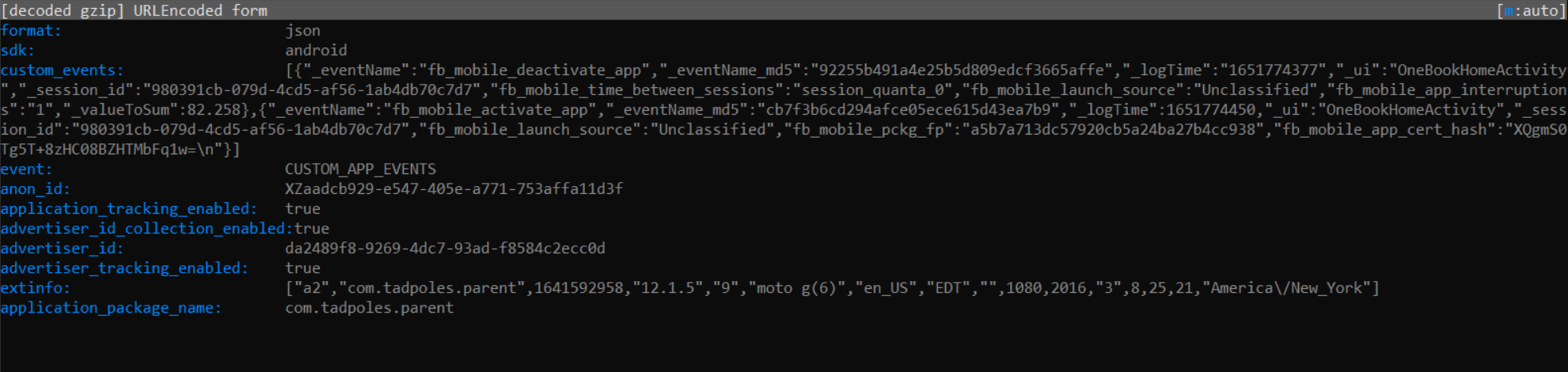
Task: Select the "com.tadpoles.parent" package name value
Action: pyautogui.click(x=370, y=308)
